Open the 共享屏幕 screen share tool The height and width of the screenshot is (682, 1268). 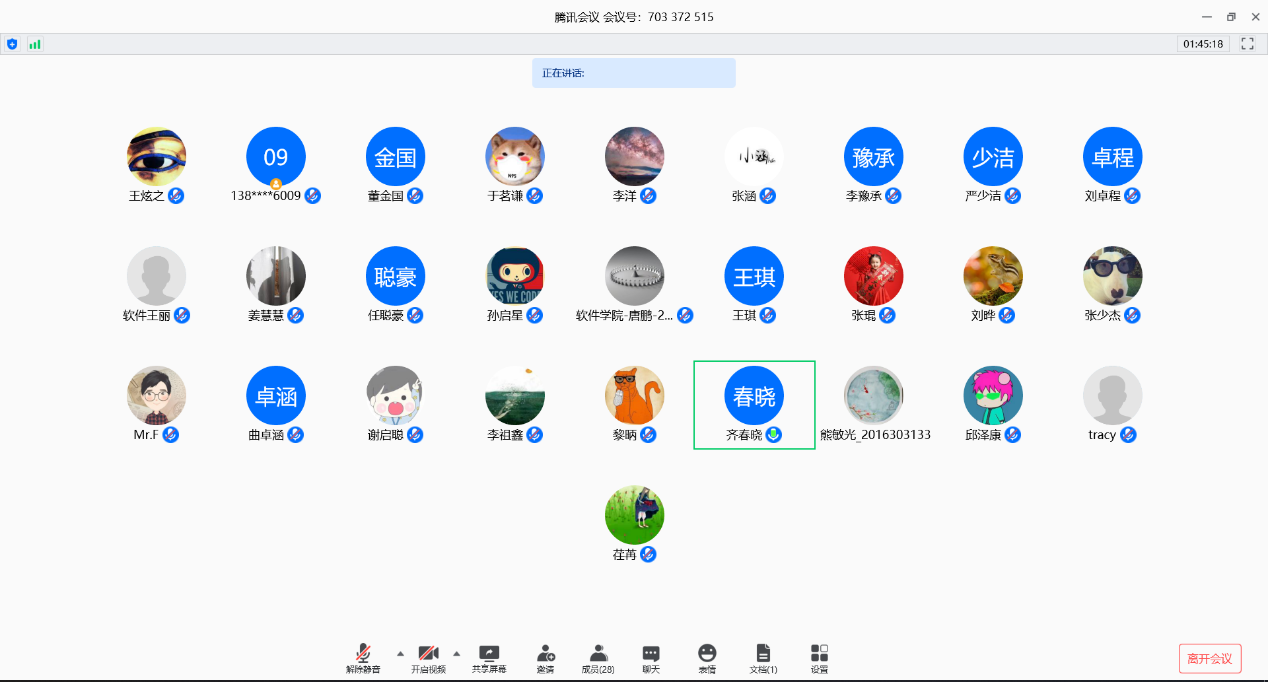489,658
